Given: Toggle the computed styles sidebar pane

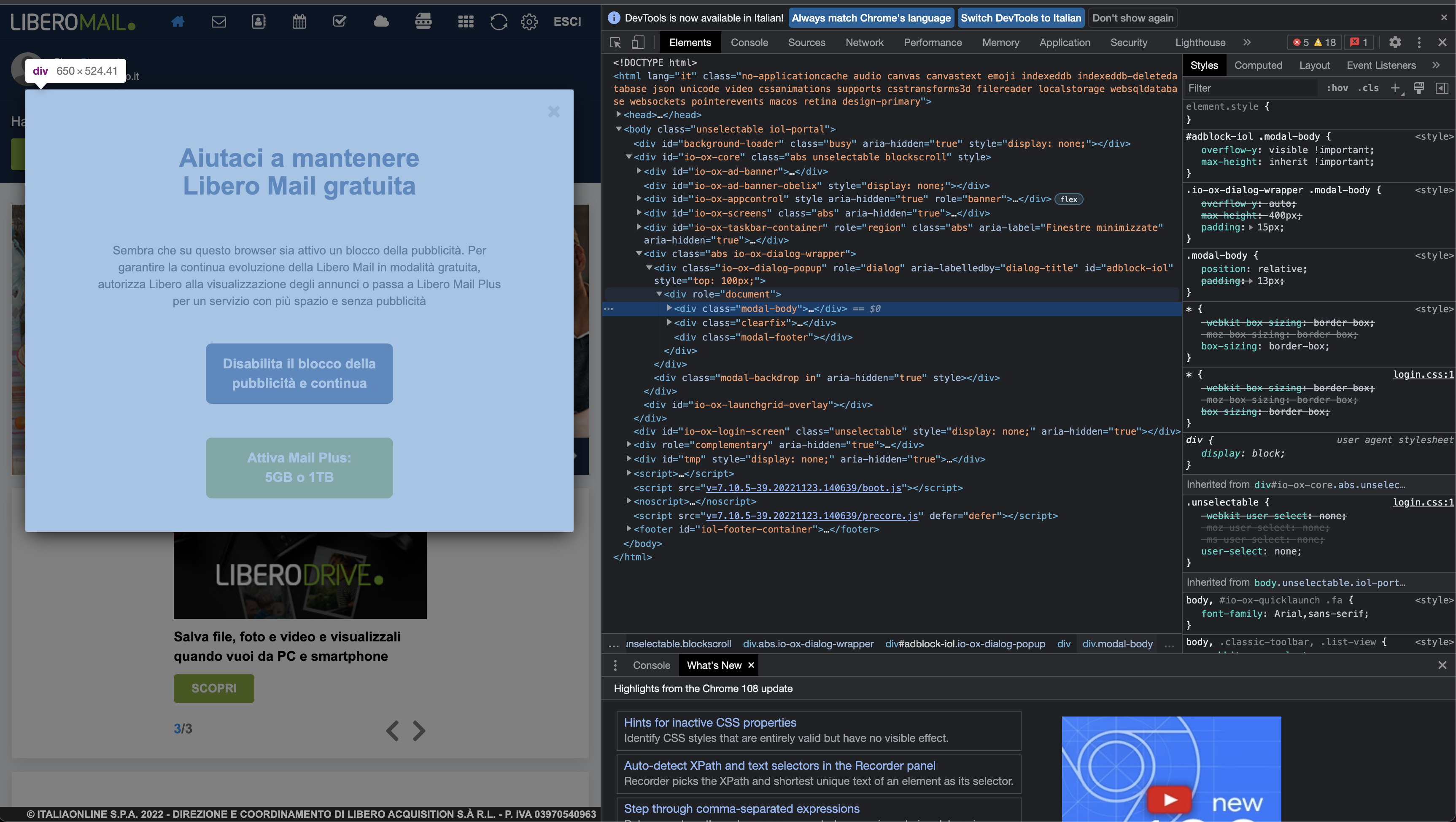Looking at the screenshot, I should tap(1443, 88).
